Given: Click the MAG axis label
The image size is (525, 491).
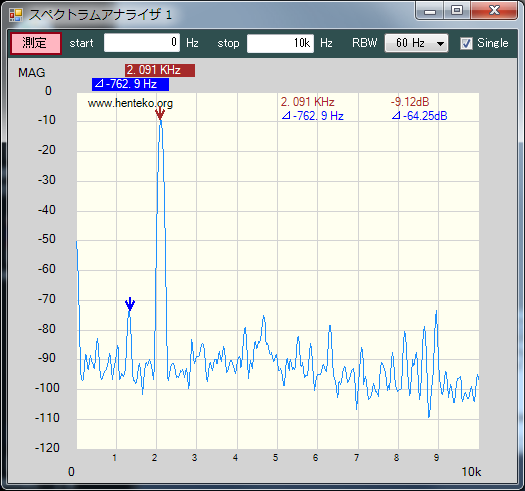Looking at the screenshot, I should pyautogui.click(x=31, y=73).
